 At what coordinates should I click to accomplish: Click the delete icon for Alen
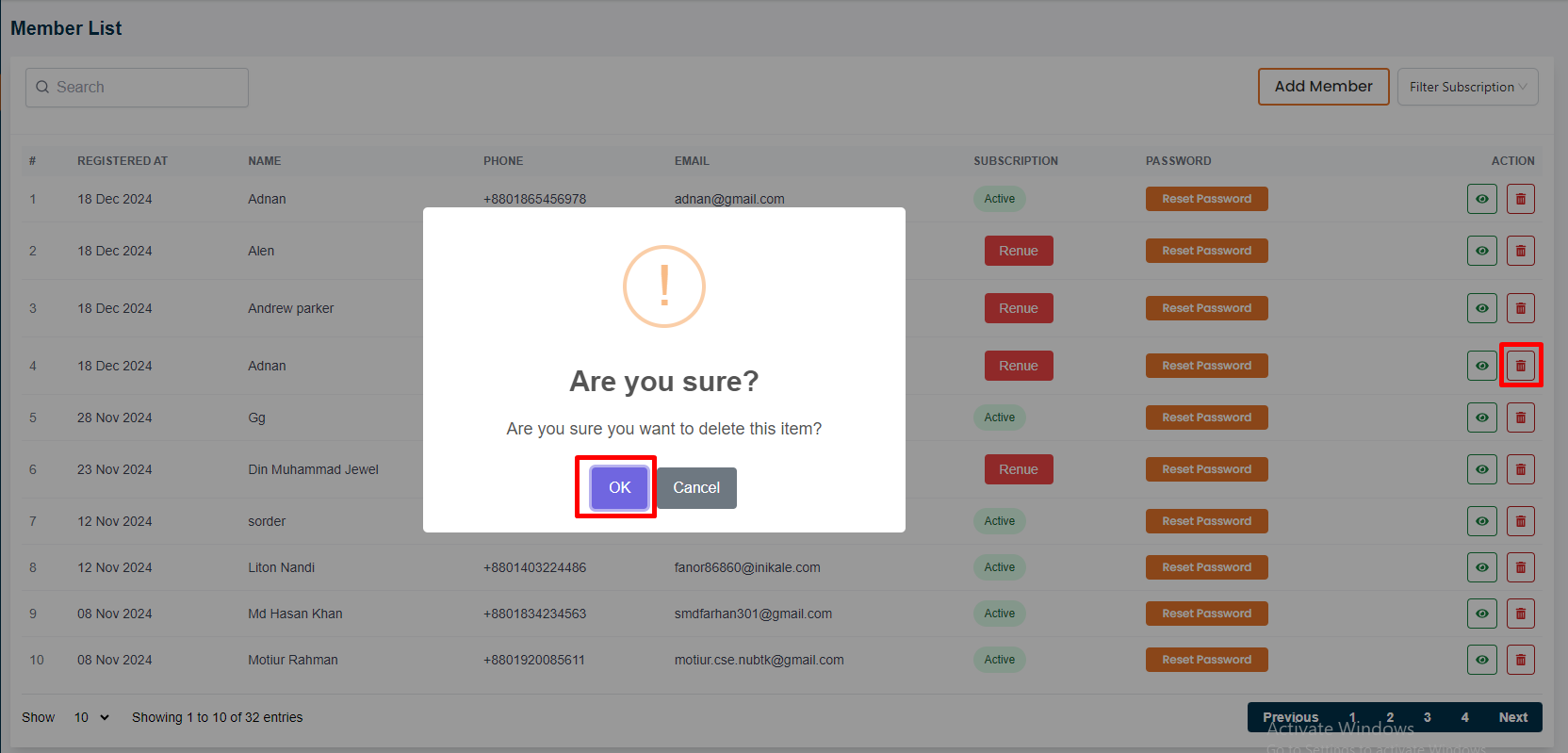(x=1520, y=251)
